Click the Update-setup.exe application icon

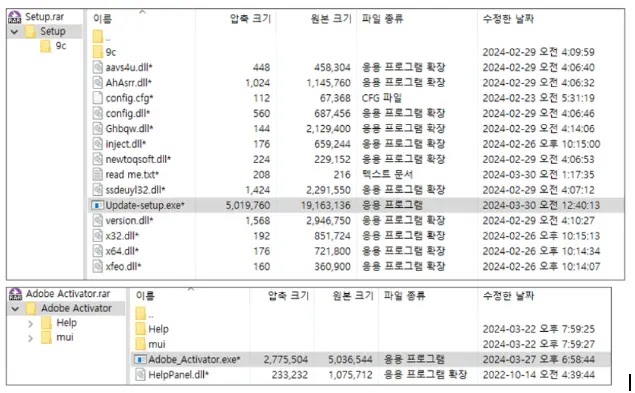pos(97,205)
